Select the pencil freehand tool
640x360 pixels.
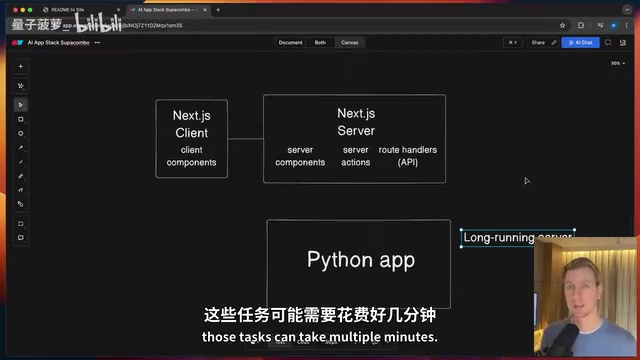pos(20,176)
